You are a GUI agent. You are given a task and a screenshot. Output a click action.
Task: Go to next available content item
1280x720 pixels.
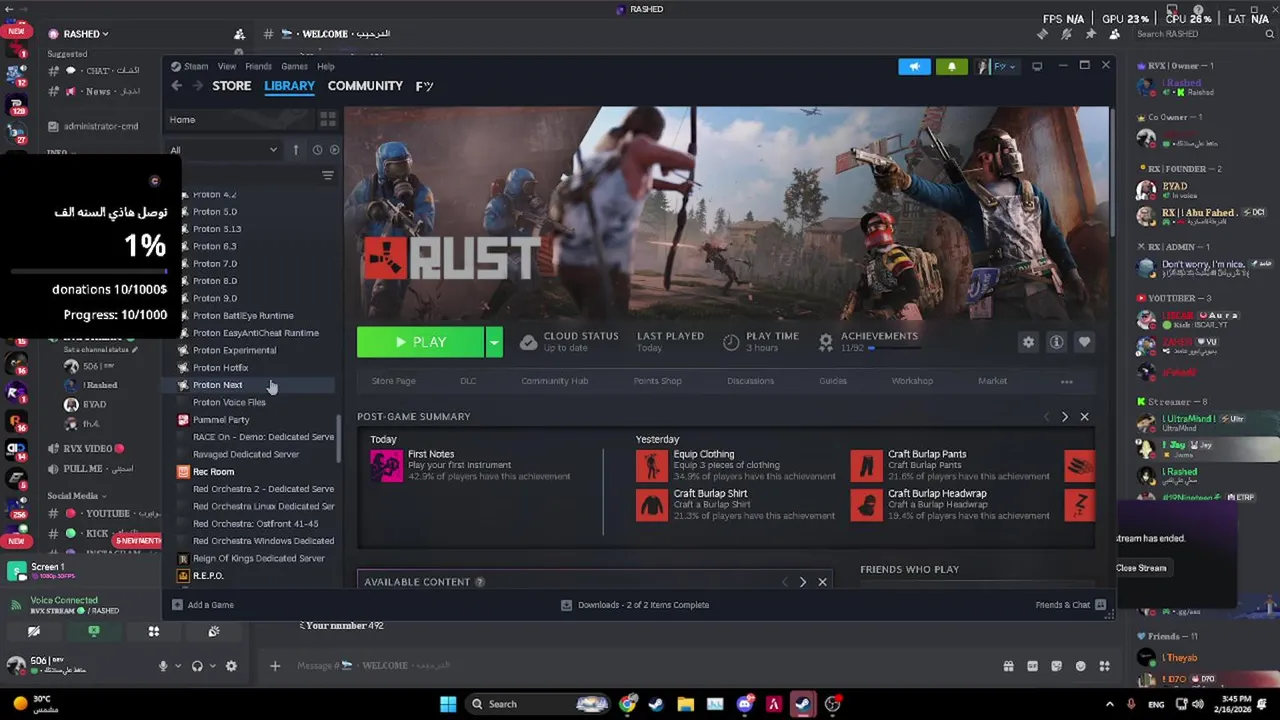point(802,582)
